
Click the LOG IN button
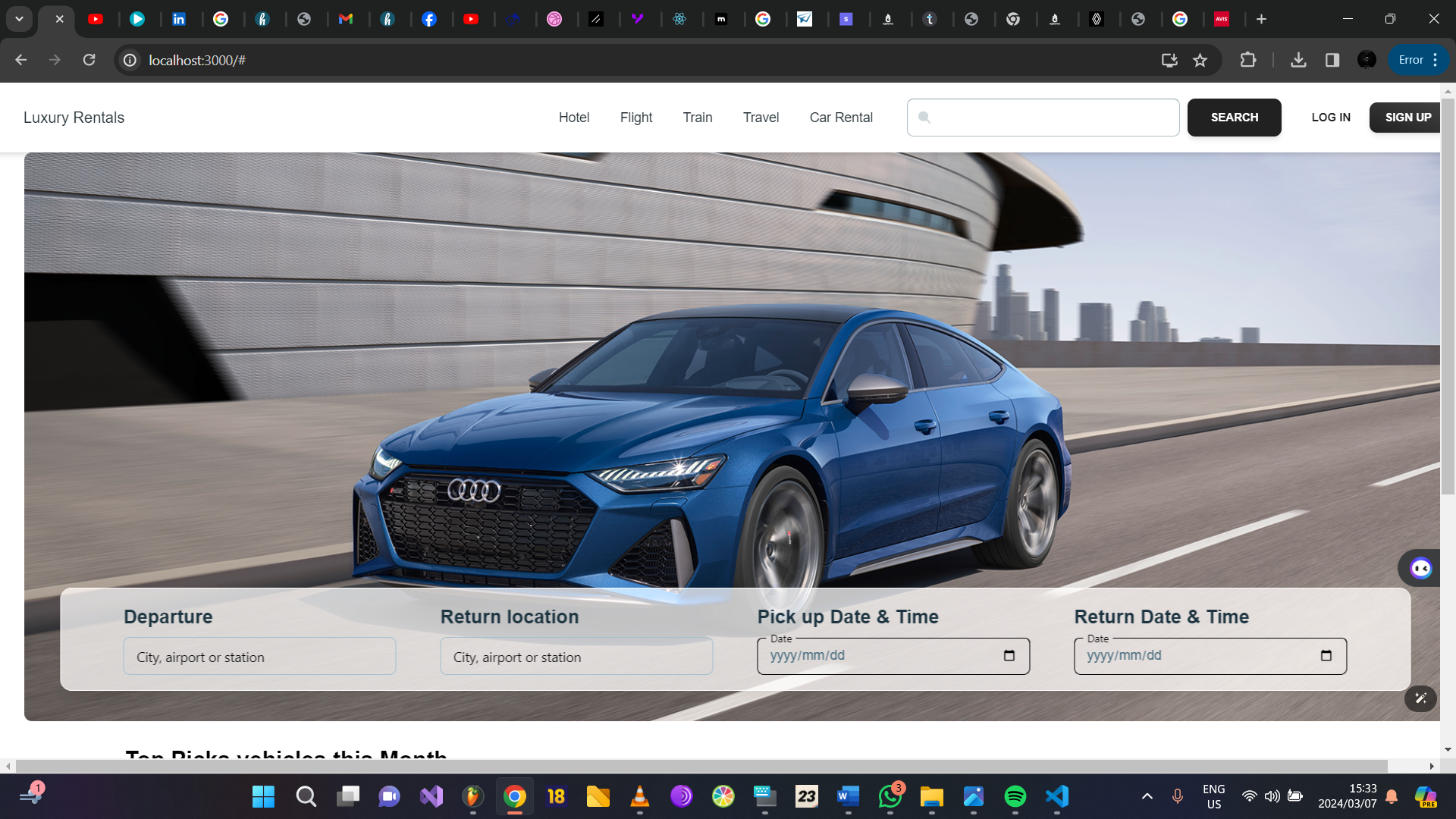tap(1331, 118)
